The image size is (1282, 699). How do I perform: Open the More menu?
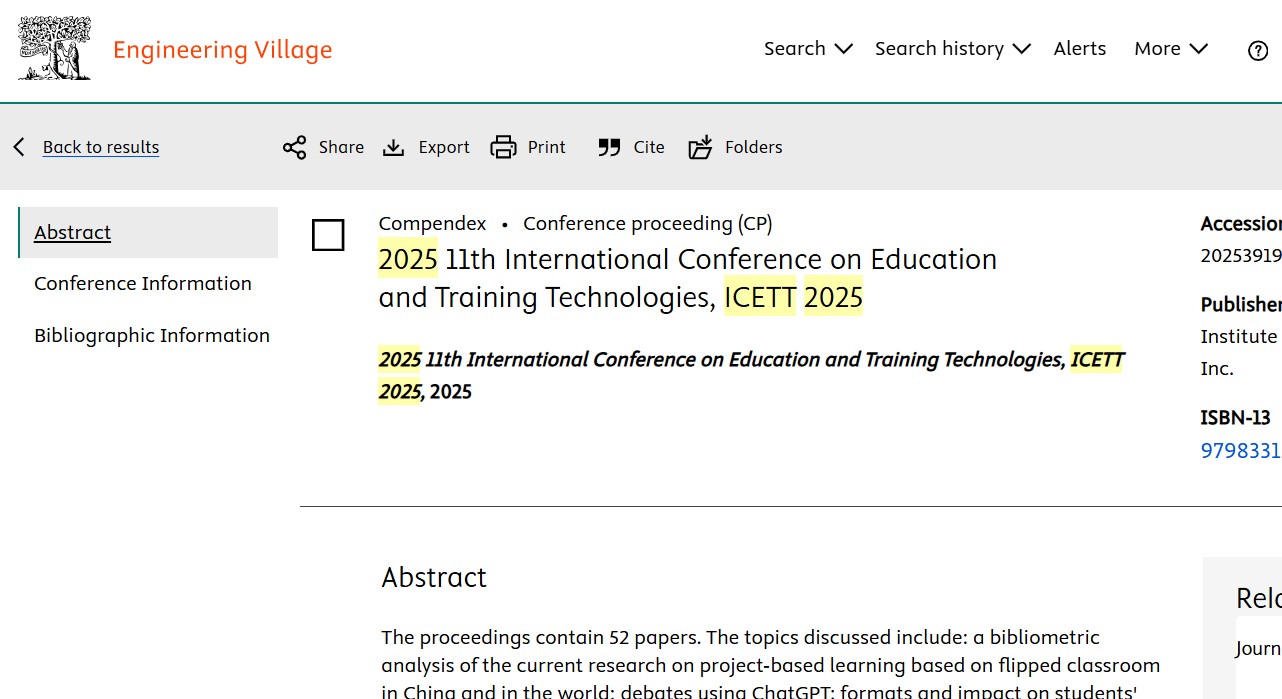(1171, 48)
